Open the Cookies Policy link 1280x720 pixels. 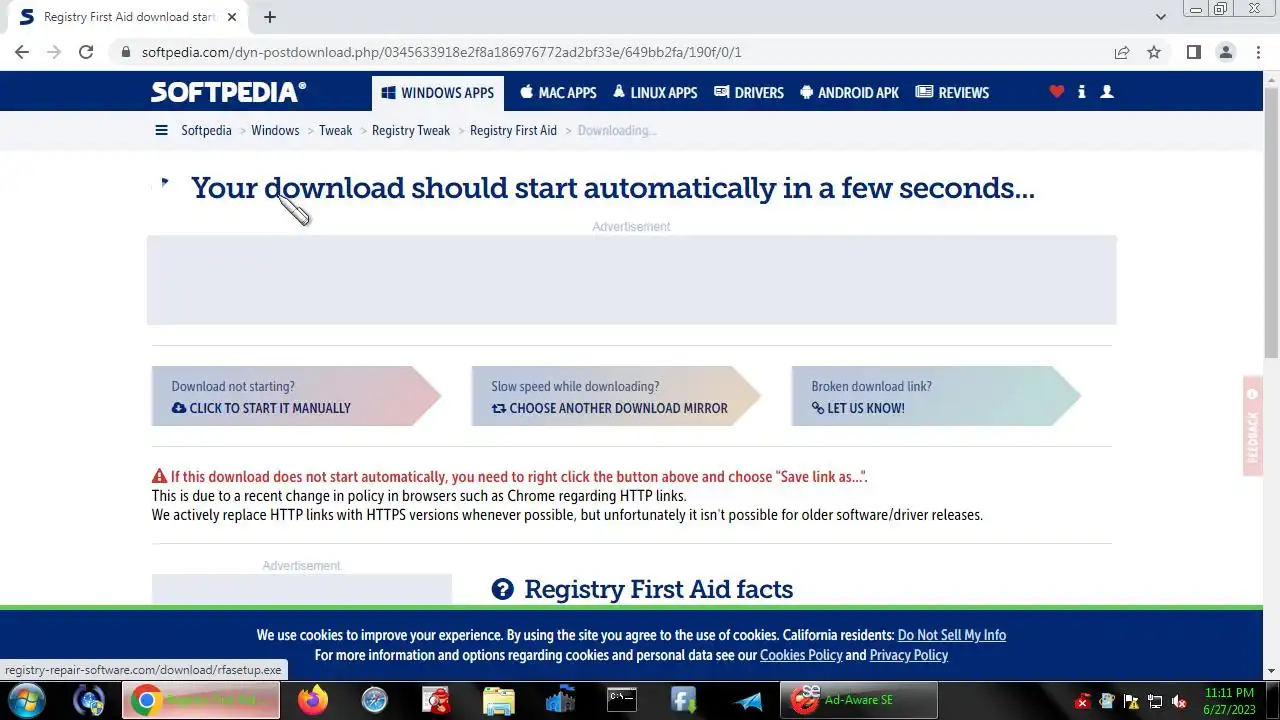click(x=801, y=655)
